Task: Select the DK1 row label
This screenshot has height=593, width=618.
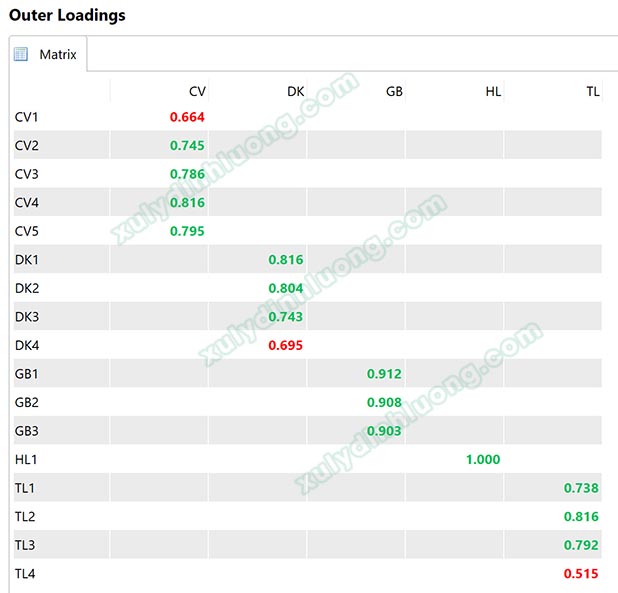Action: point(27,260)
